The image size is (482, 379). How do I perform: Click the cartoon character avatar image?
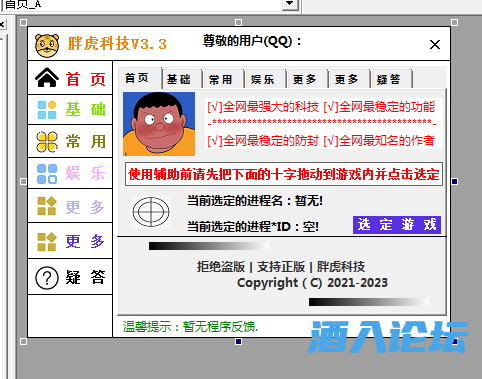[x=159, y=124]
